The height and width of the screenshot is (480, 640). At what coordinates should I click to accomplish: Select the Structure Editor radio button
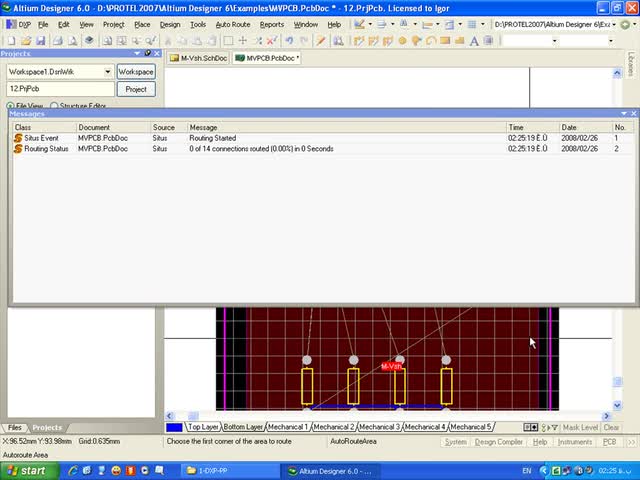tap(54, 106)
